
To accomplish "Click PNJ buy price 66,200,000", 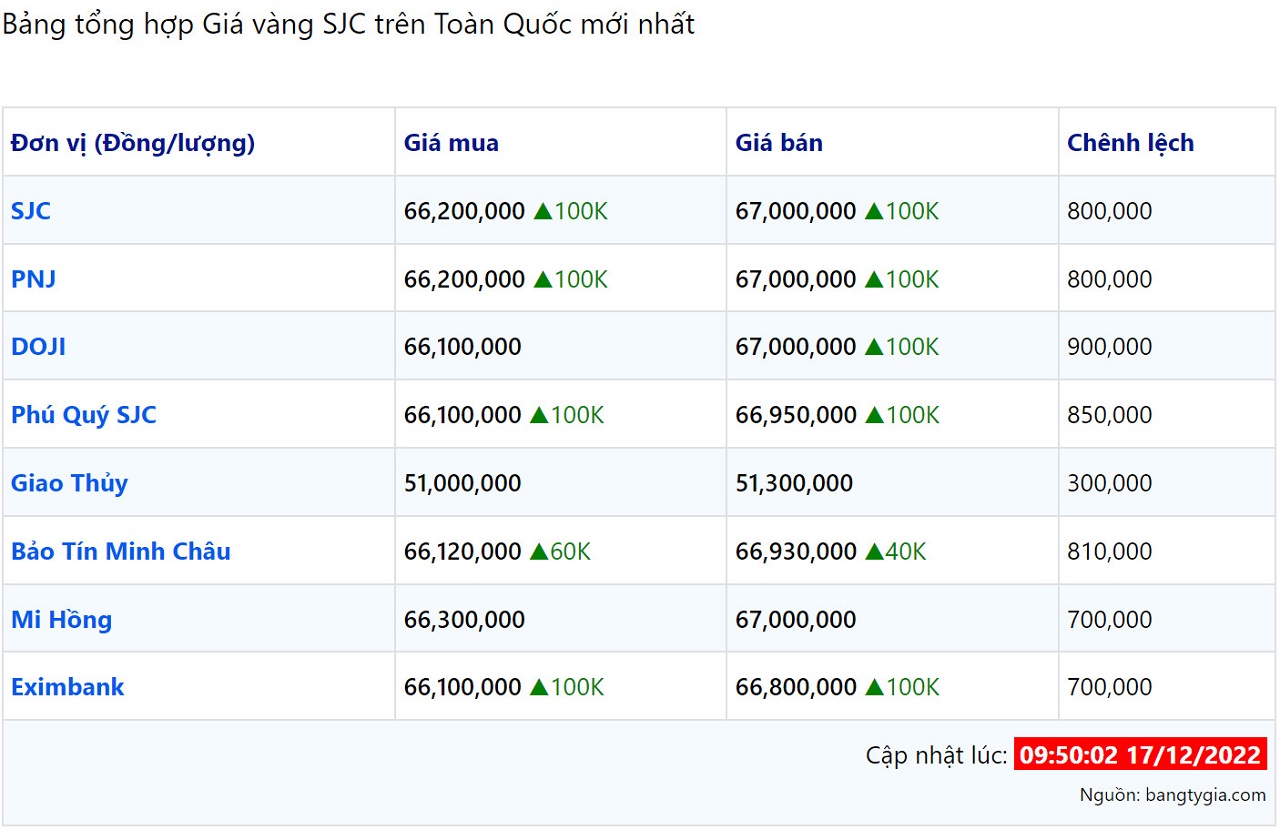I will (464, 279).
